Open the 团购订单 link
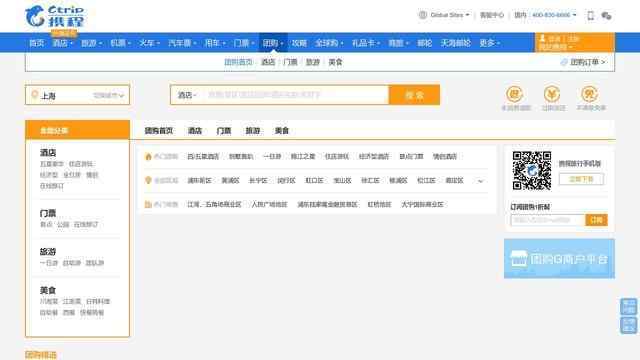Screen dimensions: 640x360 pyautogui.click(x=588, y=62)
